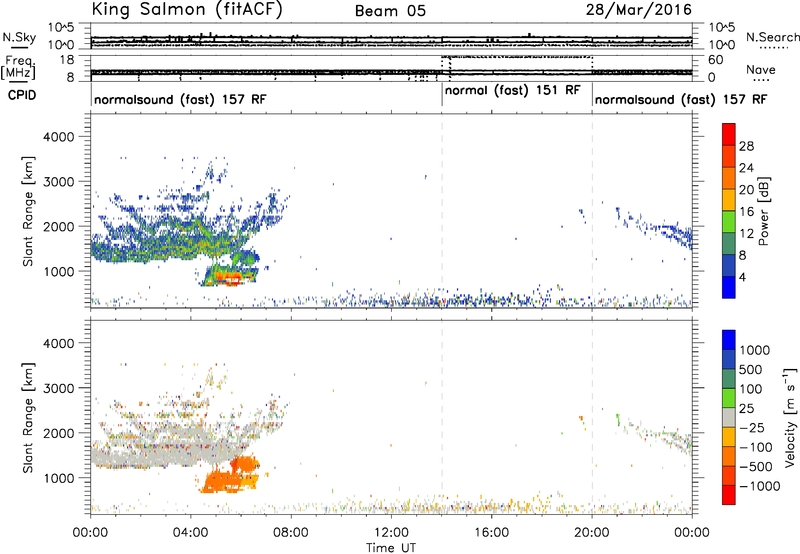The image size is (800, 554).
Task: Click the 3000 tick of the power panel
Action: coord(58,182)
